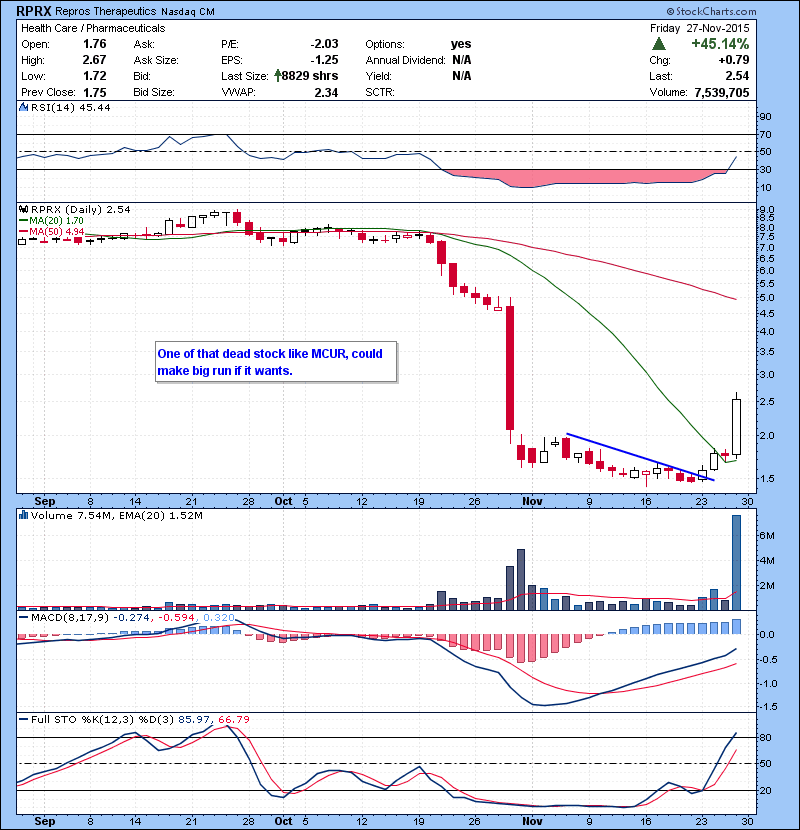Click the Ask Size label

coord(156,60)
